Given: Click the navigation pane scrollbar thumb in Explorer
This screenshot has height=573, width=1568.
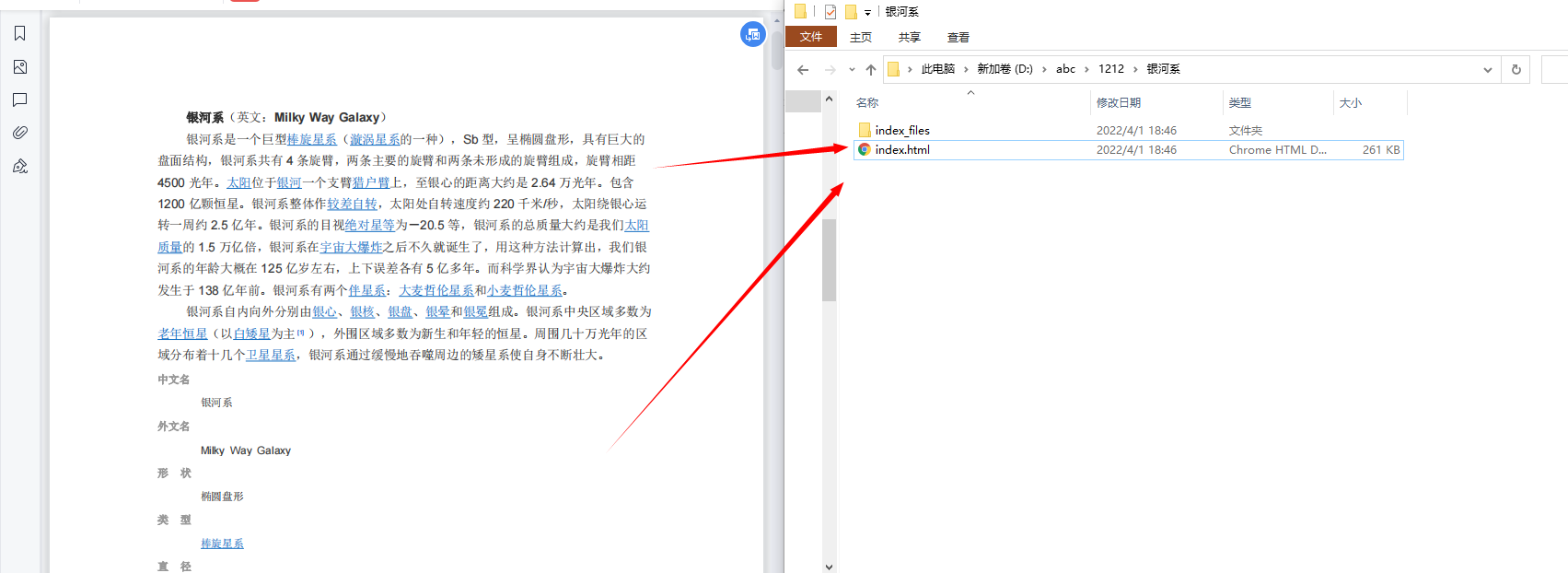Looking at the screenshot, I should [829, 260].
